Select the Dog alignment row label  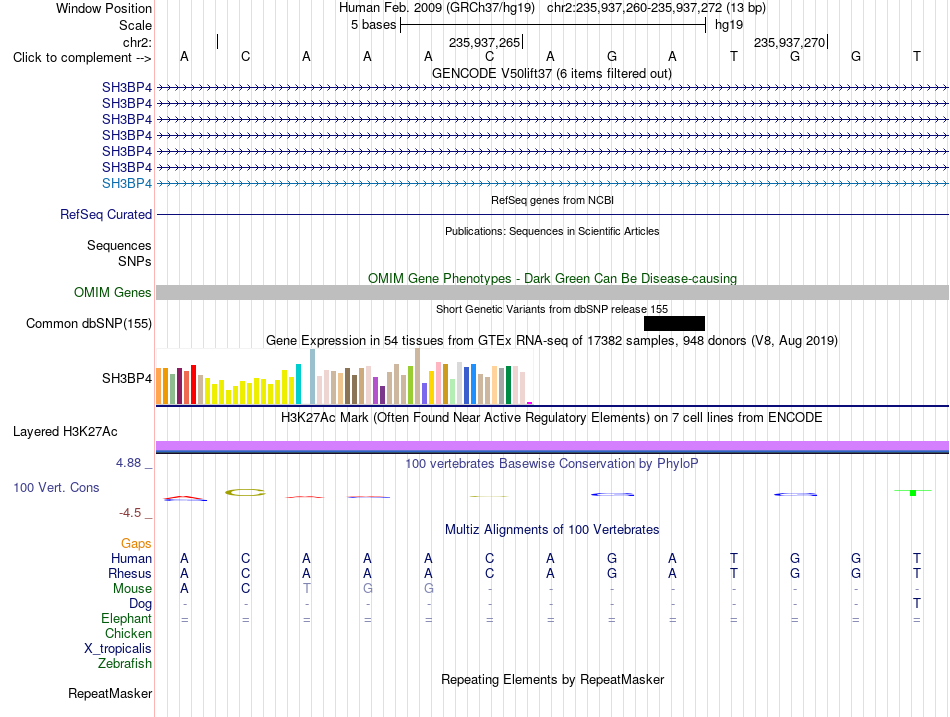(140, 604)
